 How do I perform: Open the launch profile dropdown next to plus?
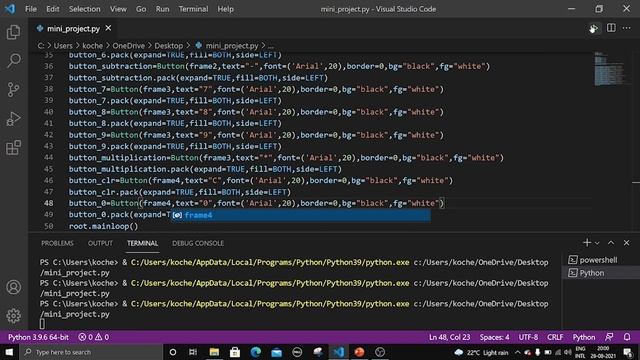[x=597, y=243]
